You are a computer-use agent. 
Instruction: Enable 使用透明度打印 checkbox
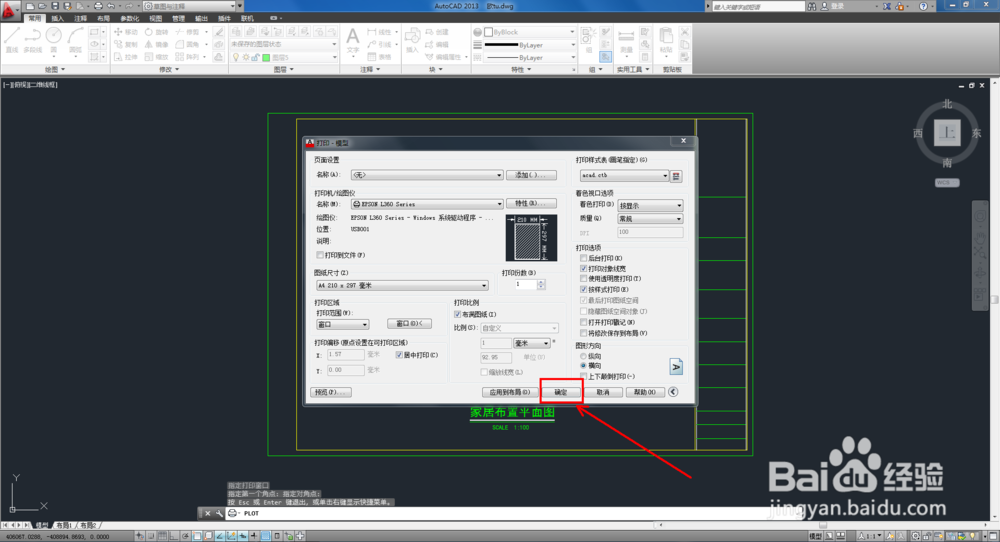pyautogui.click(x=584, y=279)
